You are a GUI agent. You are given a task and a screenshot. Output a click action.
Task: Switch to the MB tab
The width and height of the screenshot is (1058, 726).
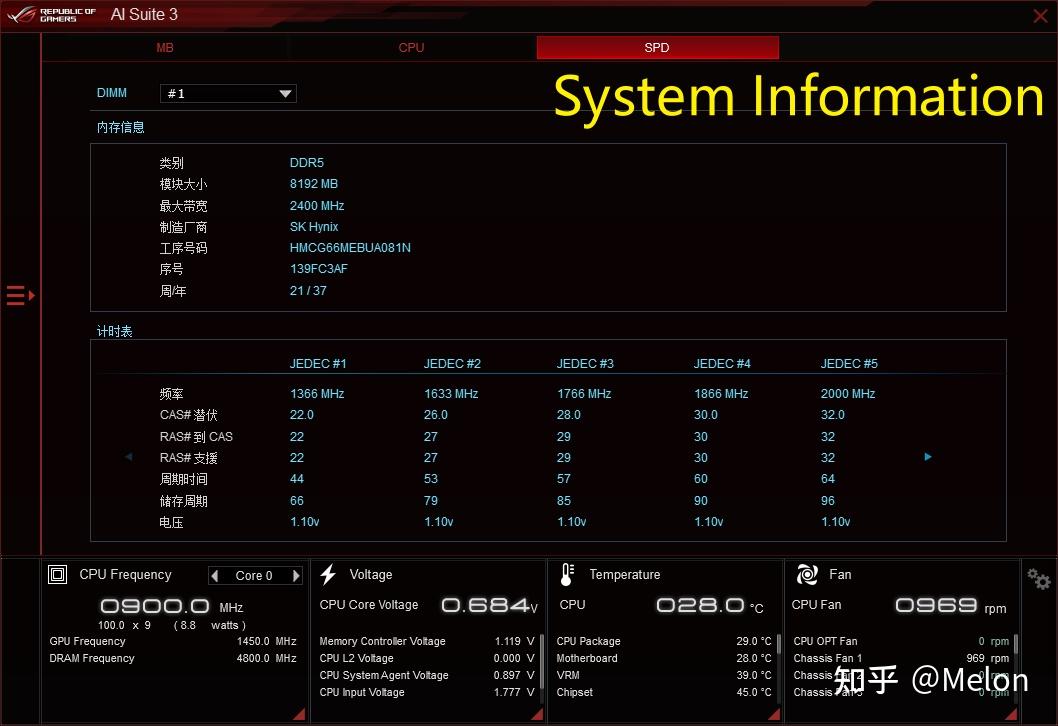click(164, 47)
